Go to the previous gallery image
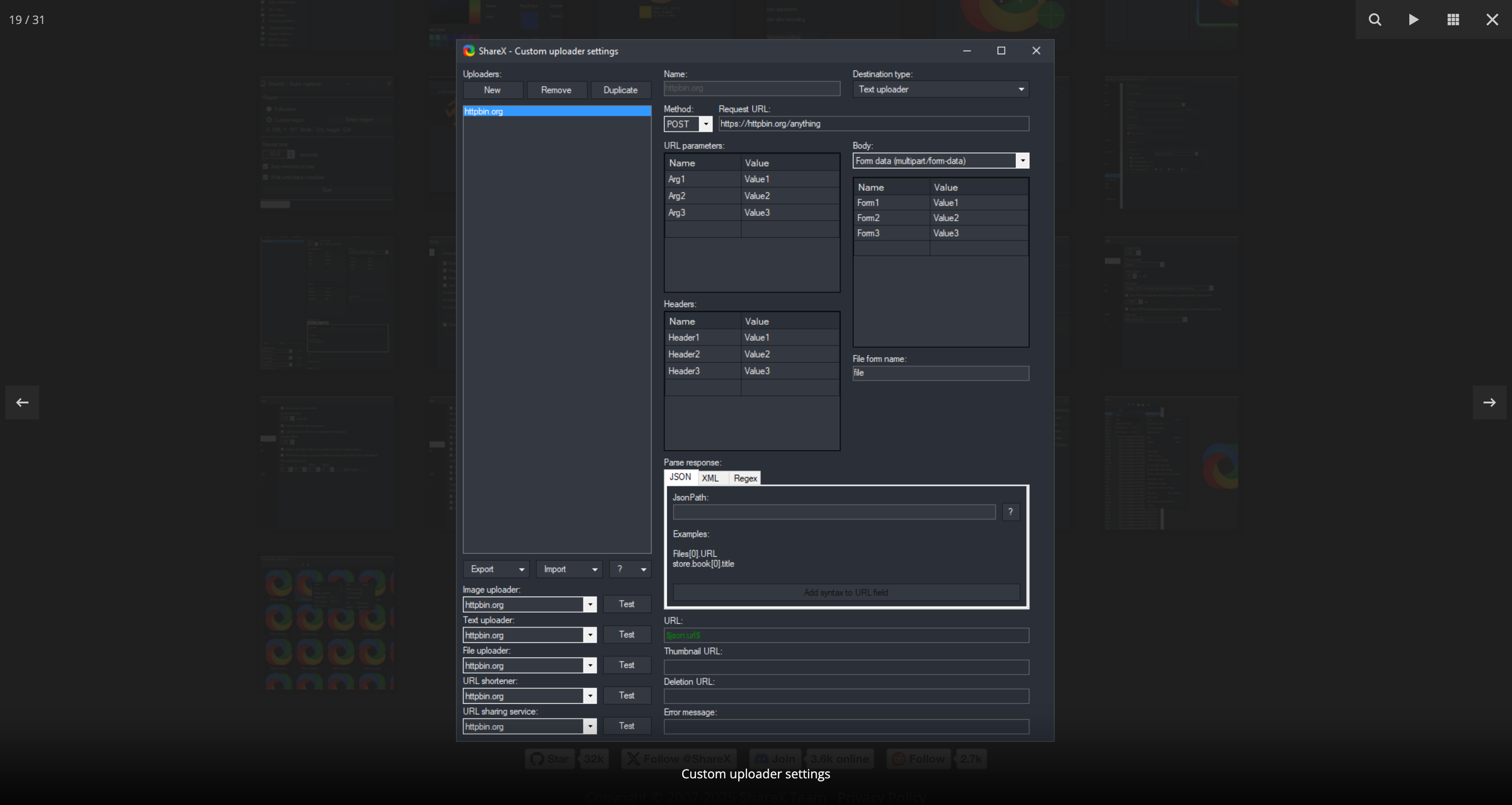Viewport: 1512px width, 805px height. pos(22,402)
